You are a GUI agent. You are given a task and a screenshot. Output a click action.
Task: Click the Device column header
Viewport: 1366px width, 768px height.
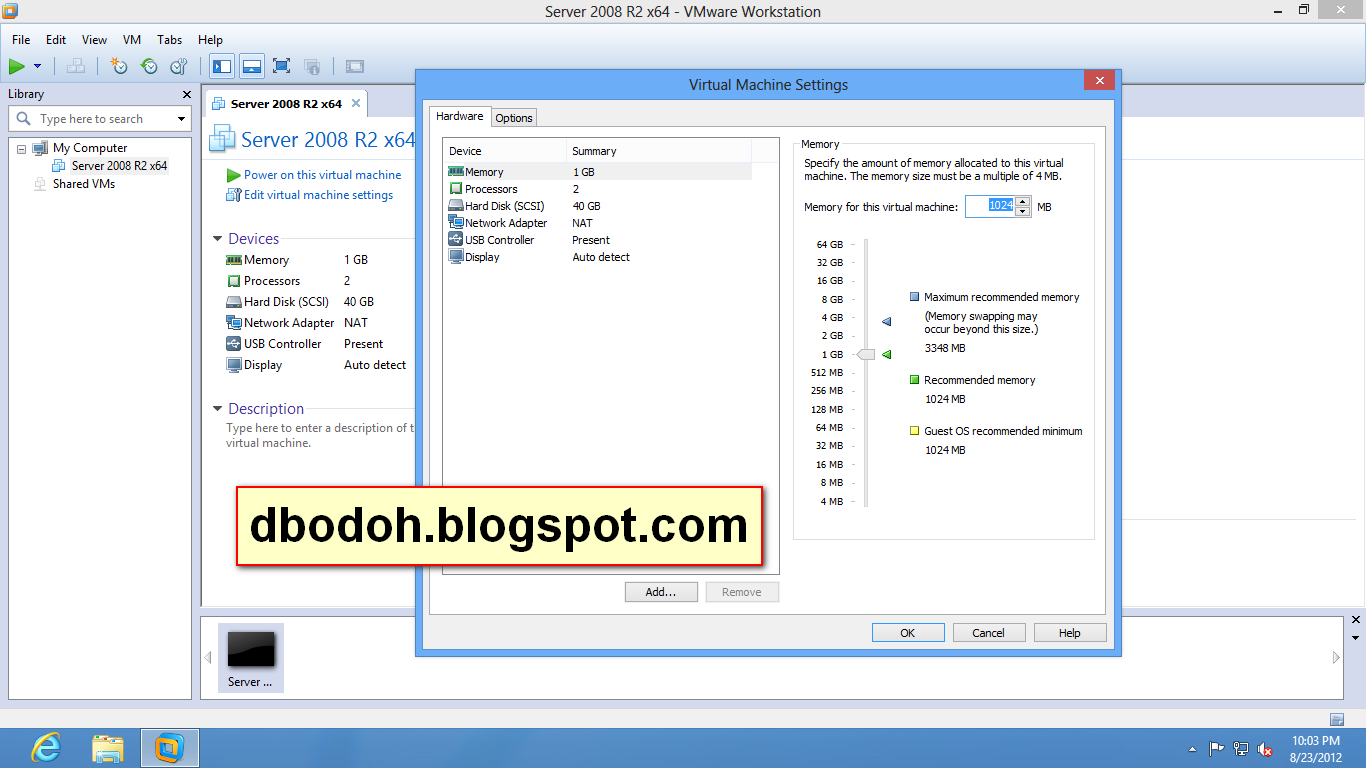[505, 151]
